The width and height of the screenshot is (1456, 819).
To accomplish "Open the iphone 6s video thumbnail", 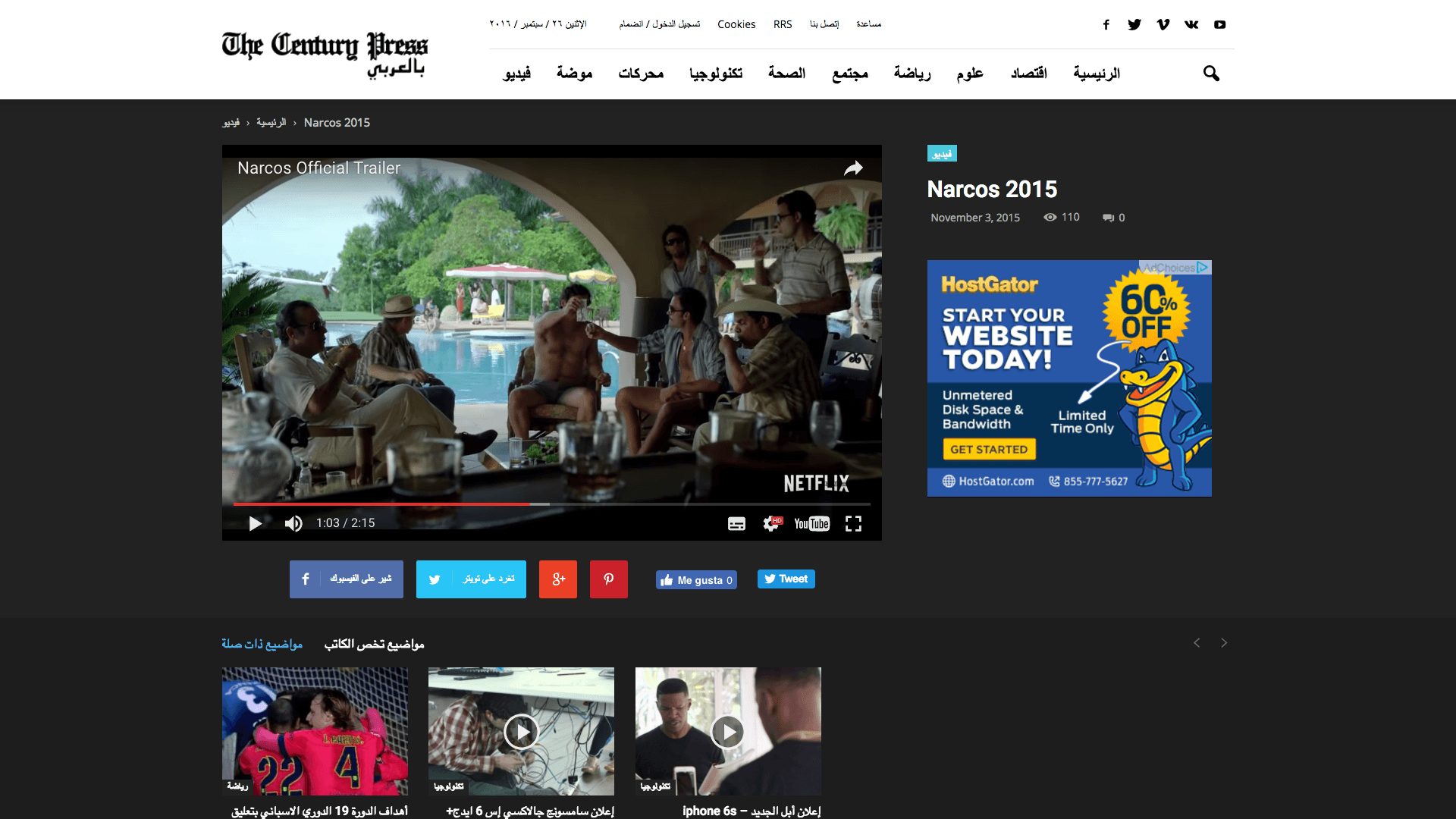I will tap(728, 731).
